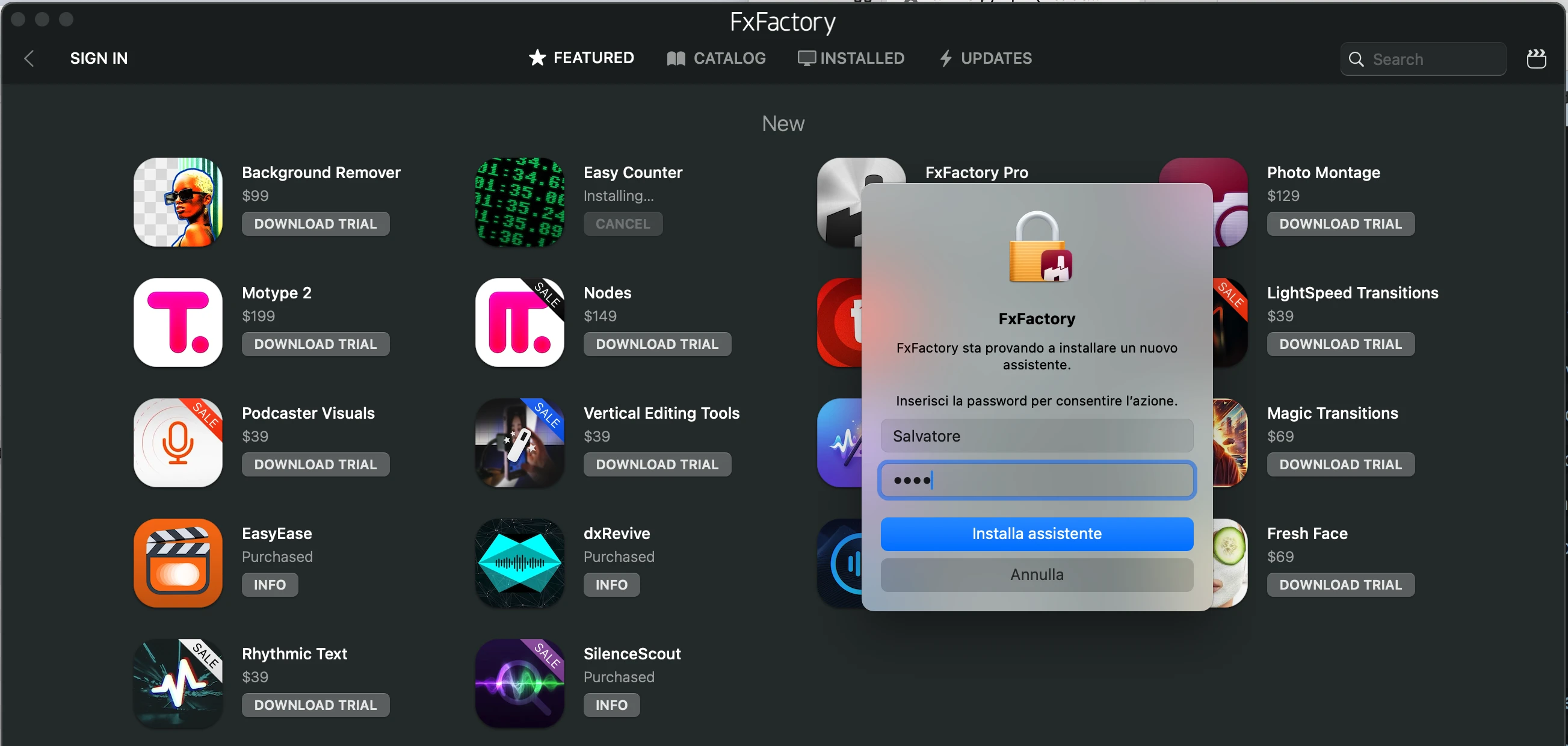Open Info for dxRevive
Image resolution: width=1568 pixels, height=746 pixels.
(611, 585)
